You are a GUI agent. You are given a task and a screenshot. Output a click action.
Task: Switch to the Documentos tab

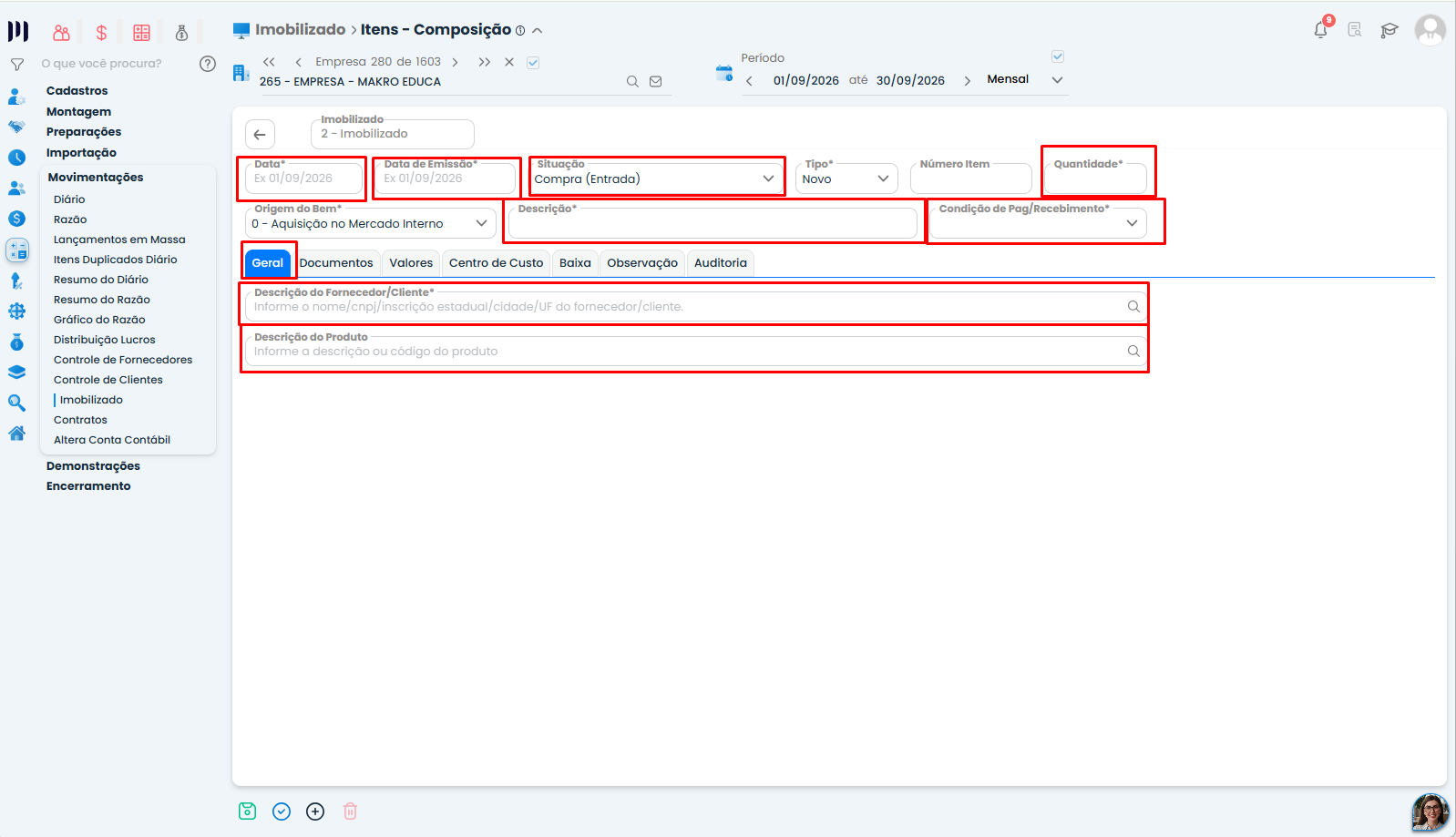336,263
